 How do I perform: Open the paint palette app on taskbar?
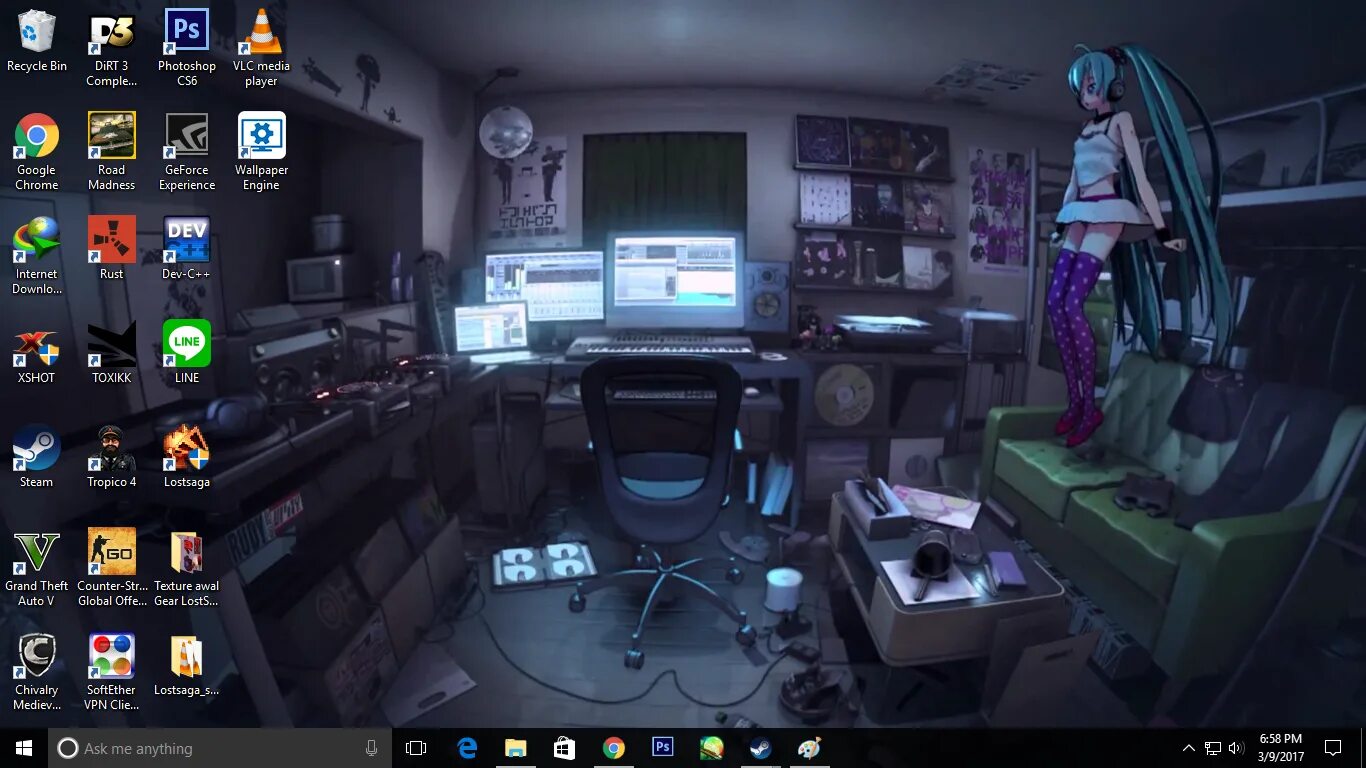[x=809, y=748]
